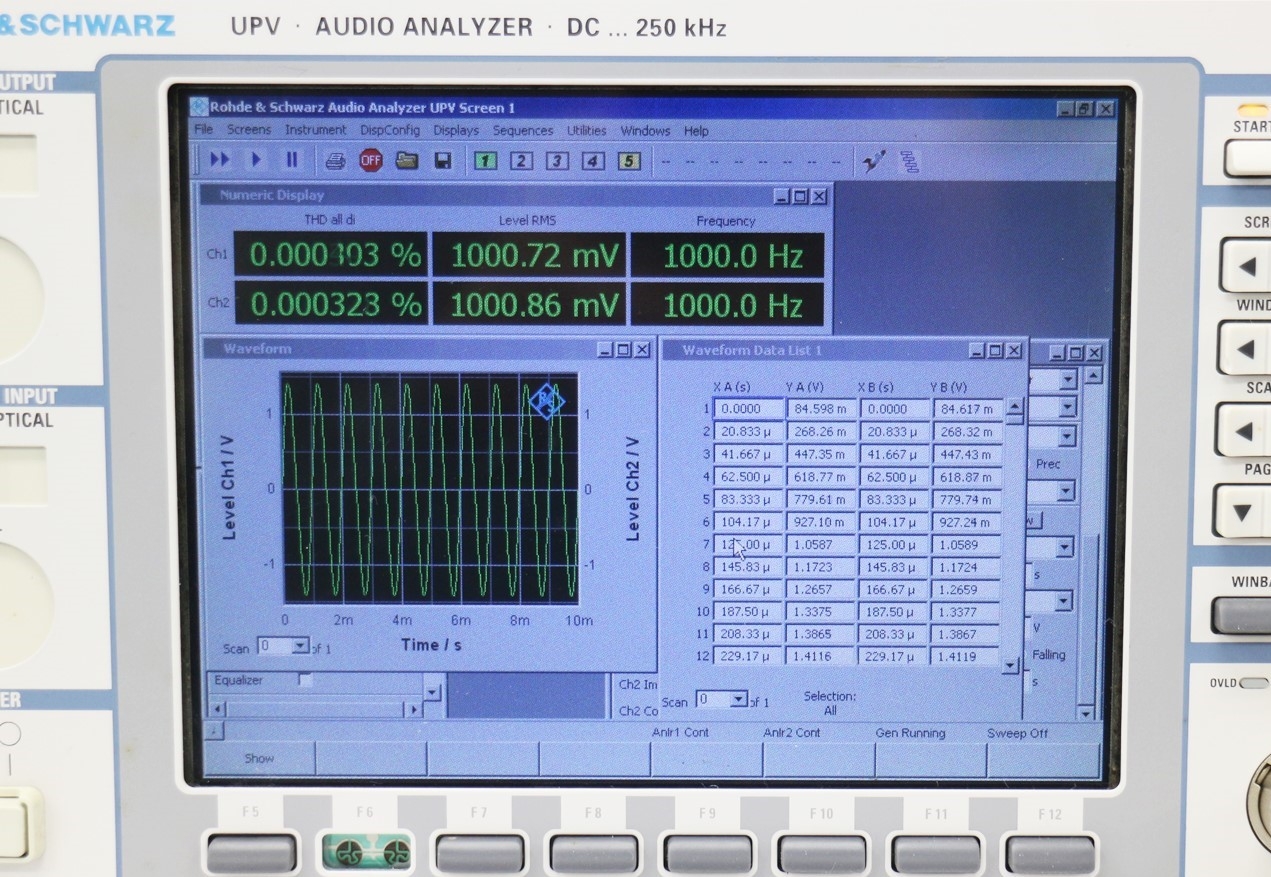1271x877 pixels.
Task: Click the Ch1 THD reading in Numeric Display
Action: click(331, 255)
